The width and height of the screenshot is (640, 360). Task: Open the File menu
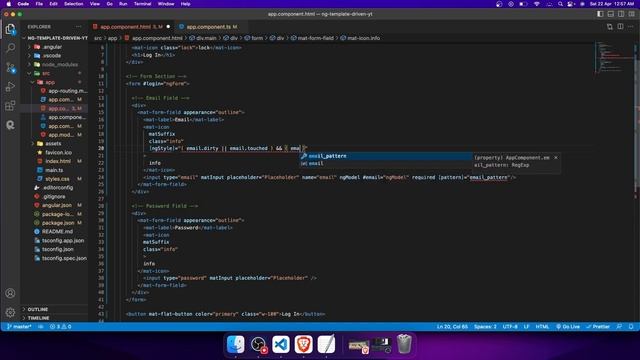point(39,4)
